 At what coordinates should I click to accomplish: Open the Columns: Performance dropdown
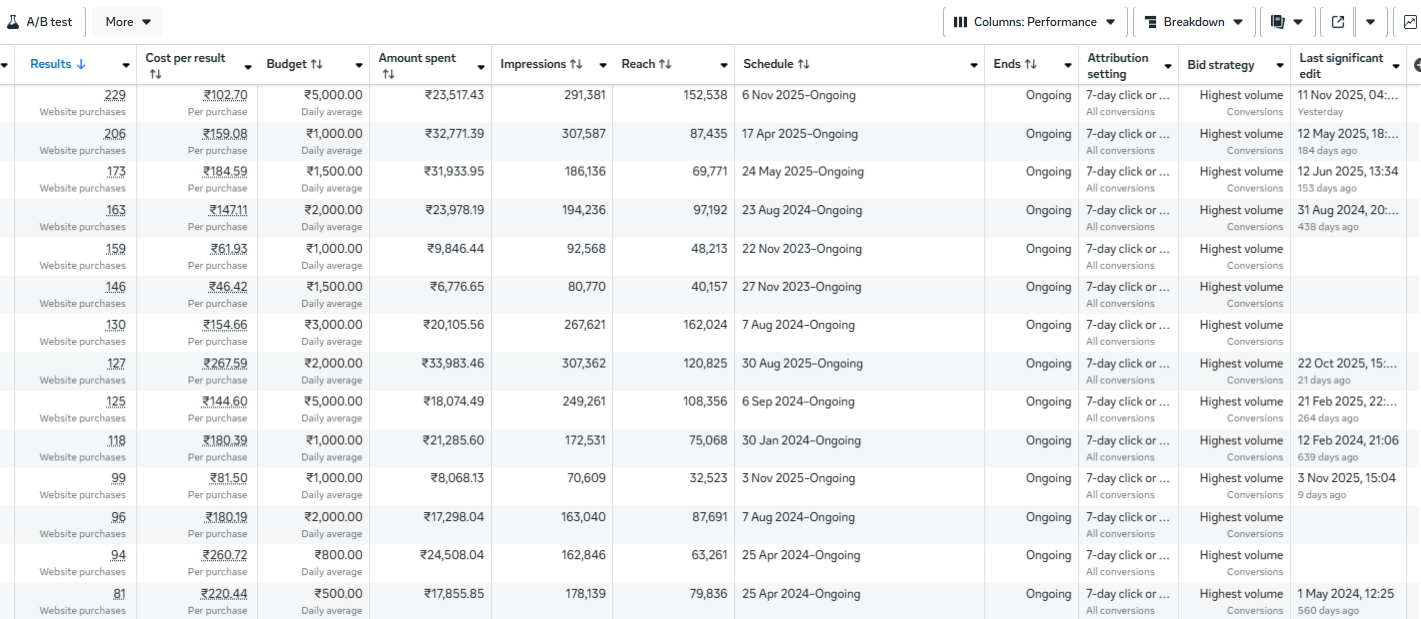point(1035,22)
